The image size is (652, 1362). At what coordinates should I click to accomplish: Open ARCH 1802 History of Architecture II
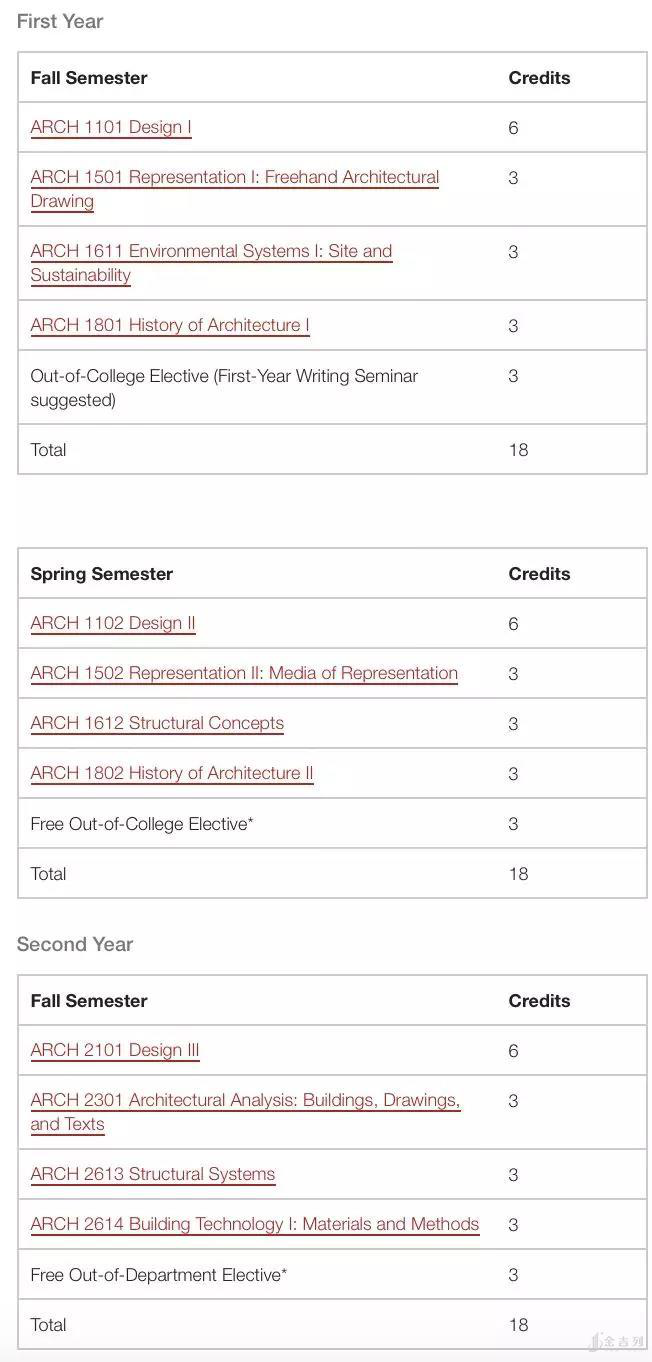172,773
